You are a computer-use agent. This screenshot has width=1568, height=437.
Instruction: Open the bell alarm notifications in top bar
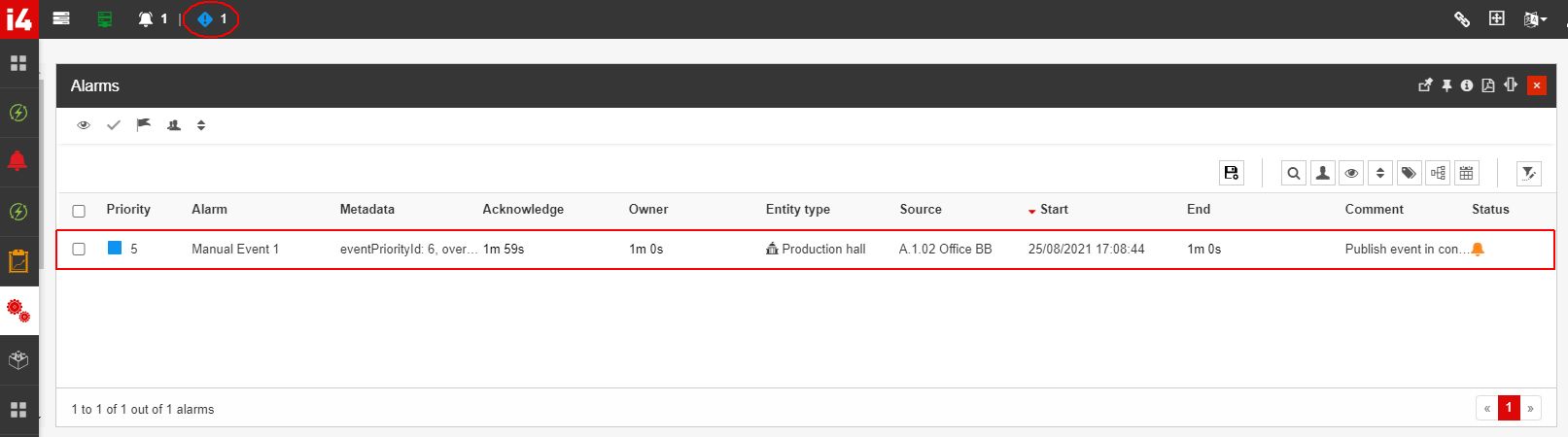(152, 18)
